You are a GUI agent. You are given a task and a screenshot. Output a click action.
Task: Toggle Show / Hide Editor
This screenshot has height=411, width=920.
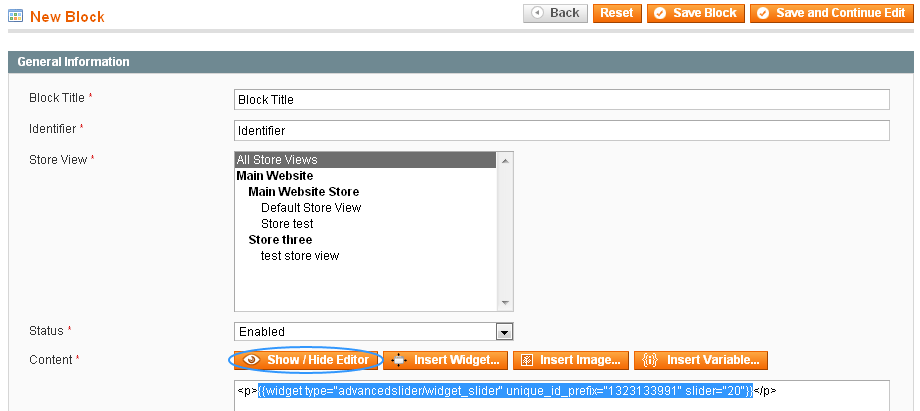(x=306, y=360)
